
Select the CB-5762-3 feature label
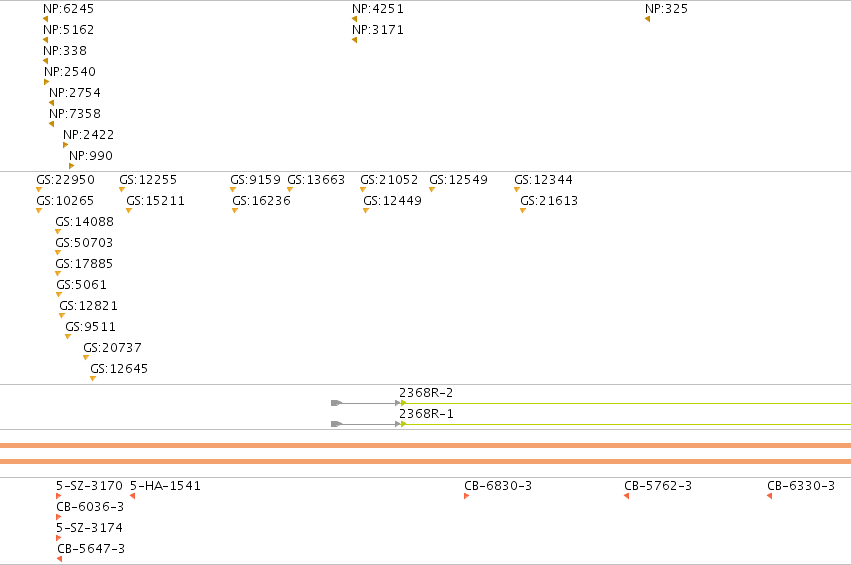(x=658, y=486)
